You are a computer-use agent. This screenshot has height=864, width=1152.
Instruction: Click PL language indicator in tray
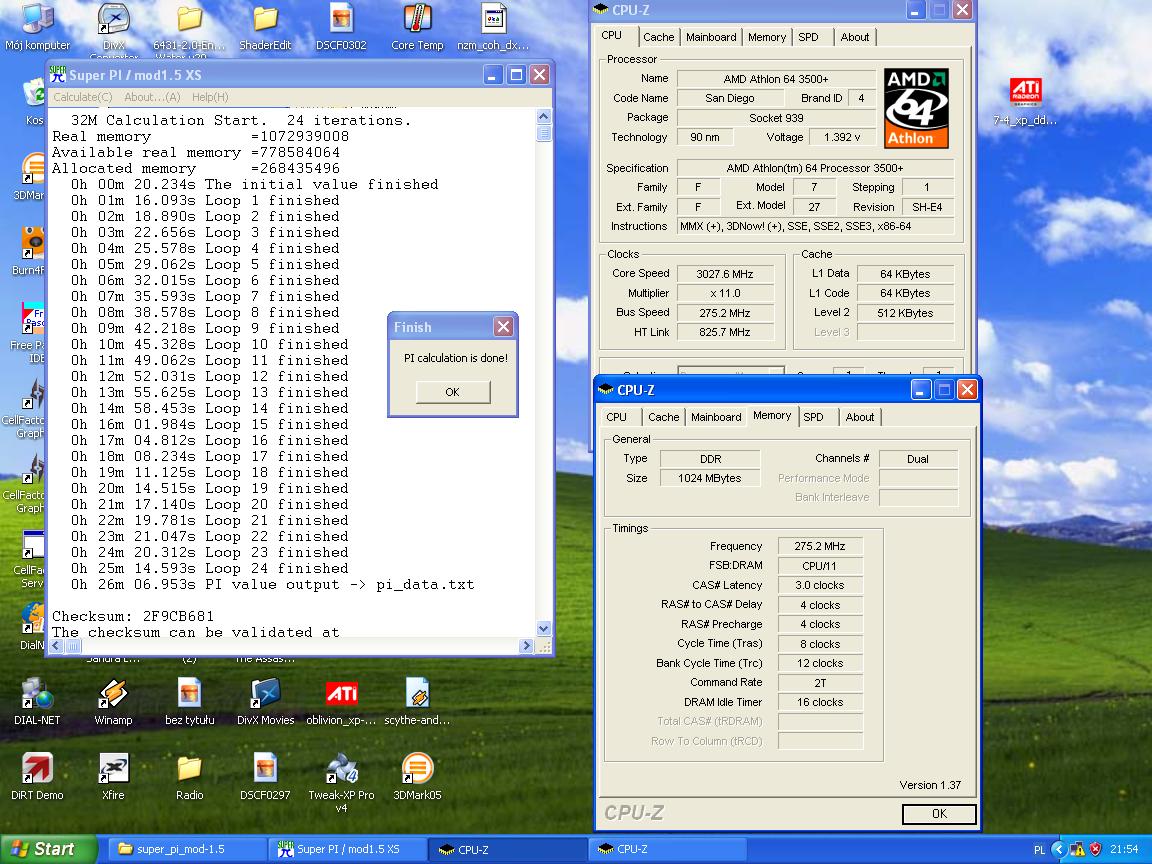1039,849
